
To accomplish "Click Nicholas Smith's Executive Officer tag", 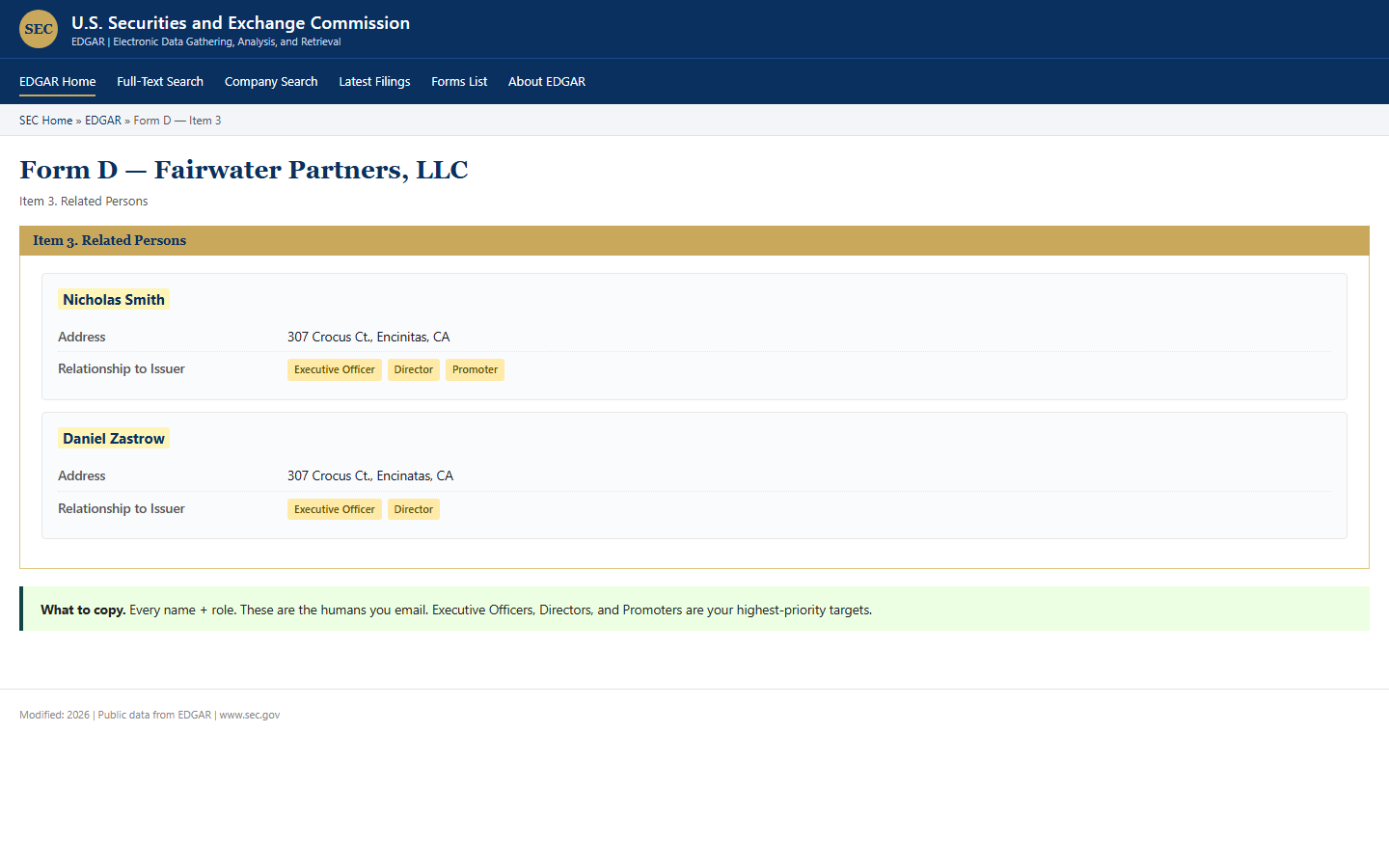I will tap(335, 370).
